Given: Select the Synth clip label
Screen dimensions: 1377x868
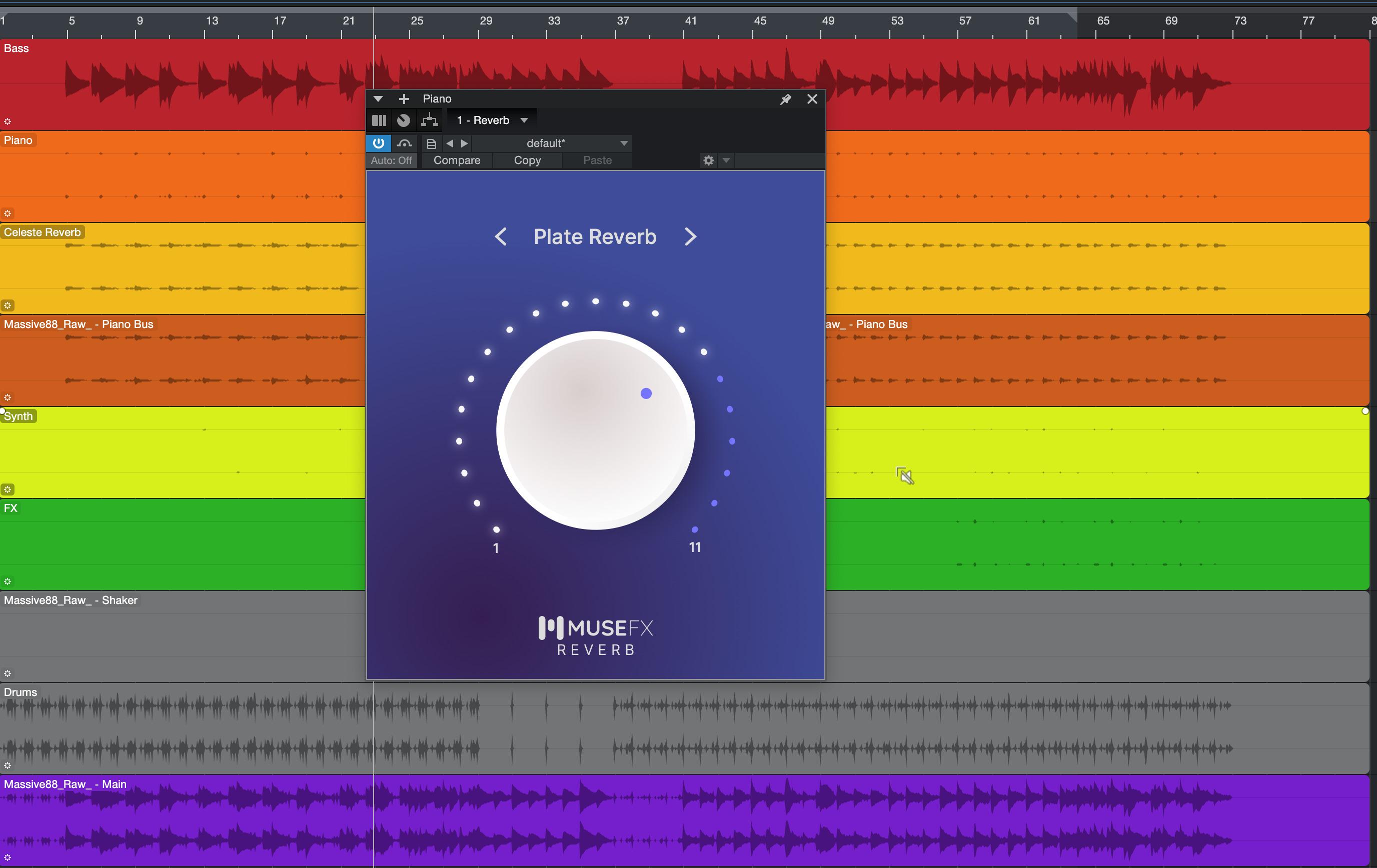Looking at the screenshot, I should click(19, 416).
